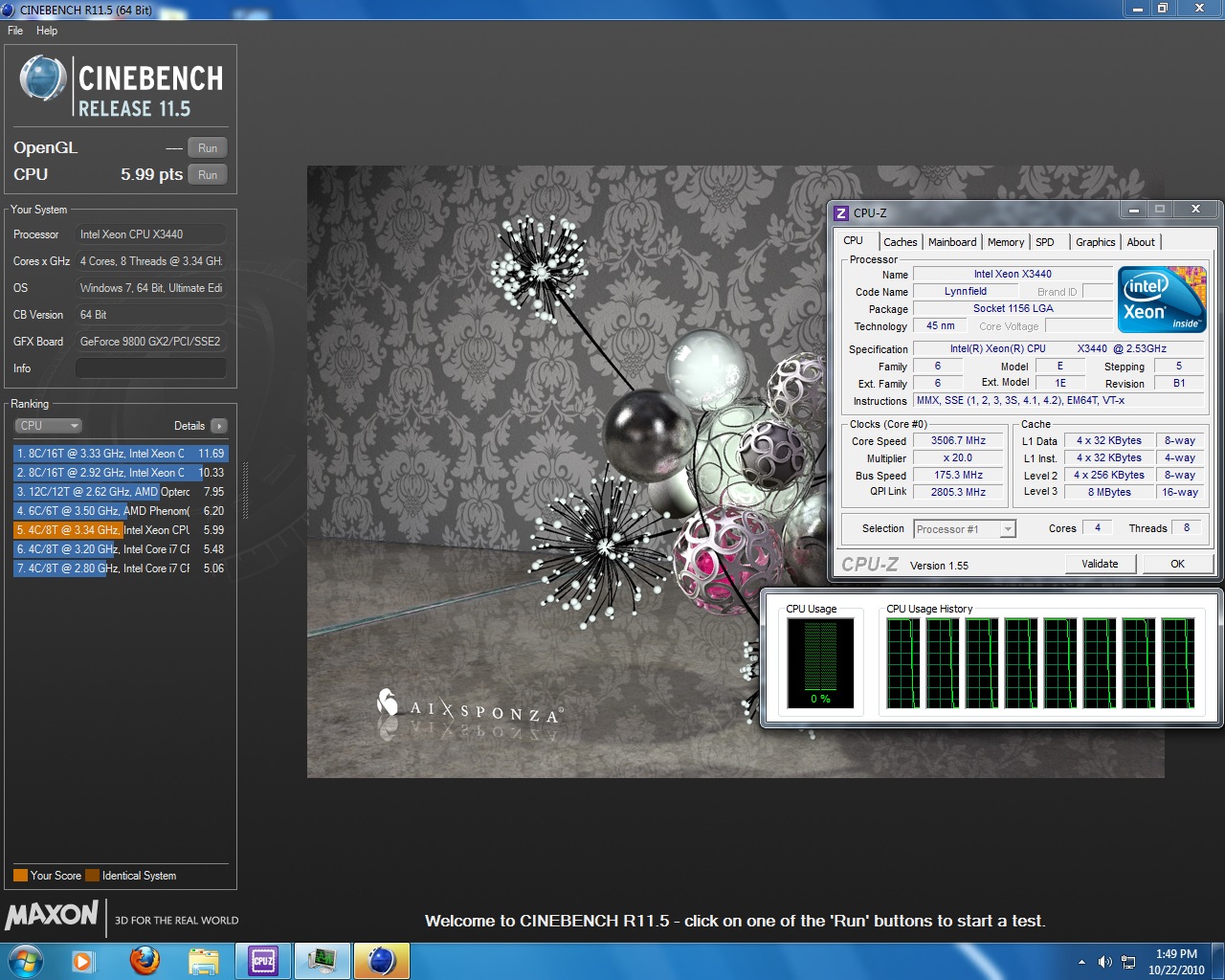Select highlighted ranking row 4C/8T @ 3.34 GHz

coord(121,530)
